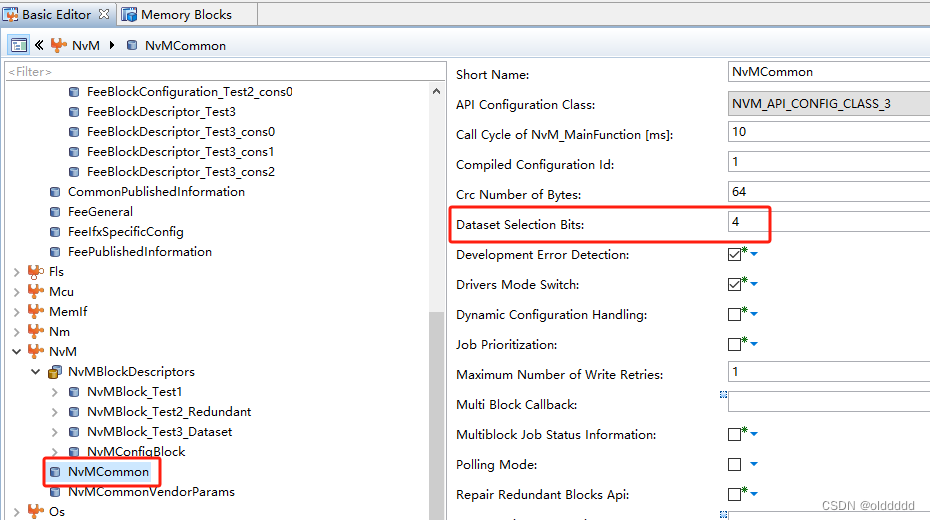Click the API Configuration Class field

click(x=829, y=103)
